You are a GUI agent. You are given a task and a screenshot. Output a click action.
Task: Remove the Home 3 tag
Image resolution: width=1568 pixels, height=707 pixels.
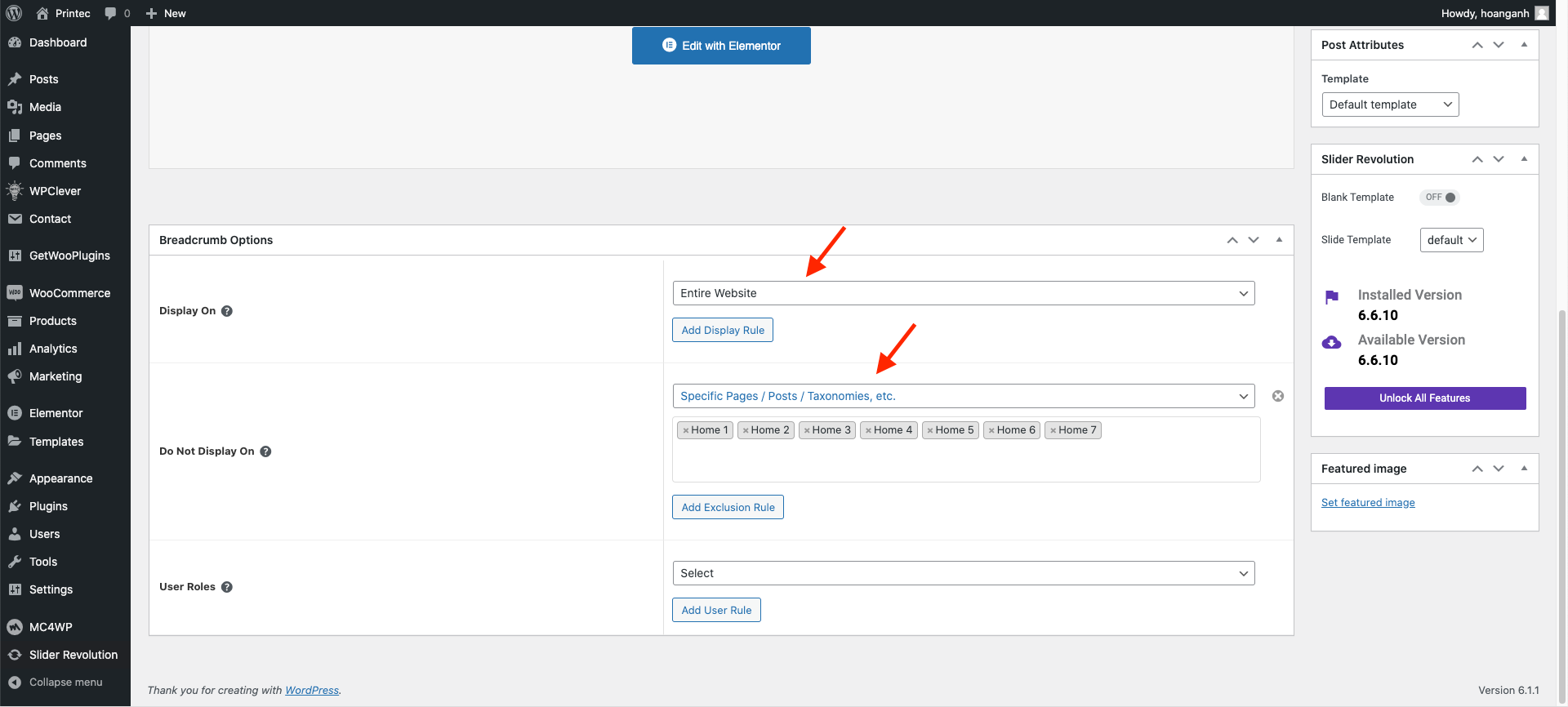point(807,430)
